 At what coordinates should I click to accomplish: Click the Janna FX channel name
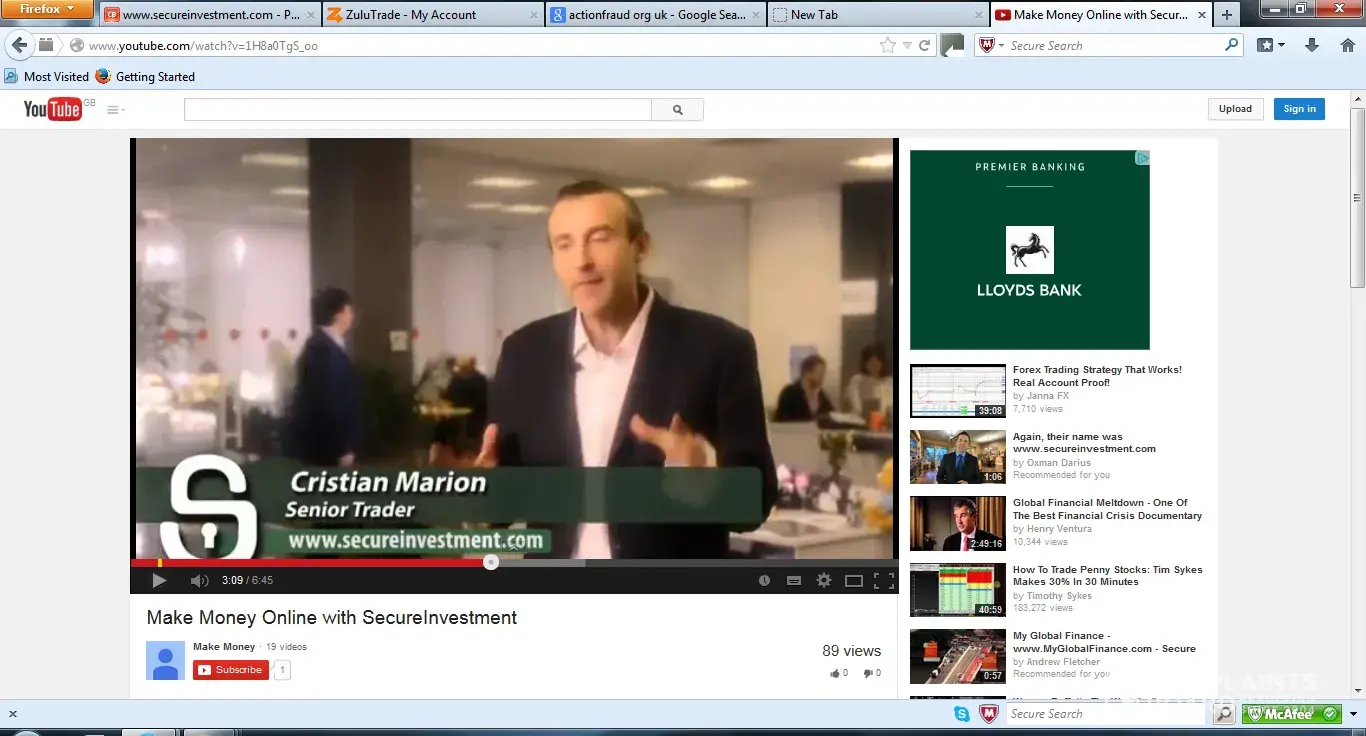(x=1048, y=396)
